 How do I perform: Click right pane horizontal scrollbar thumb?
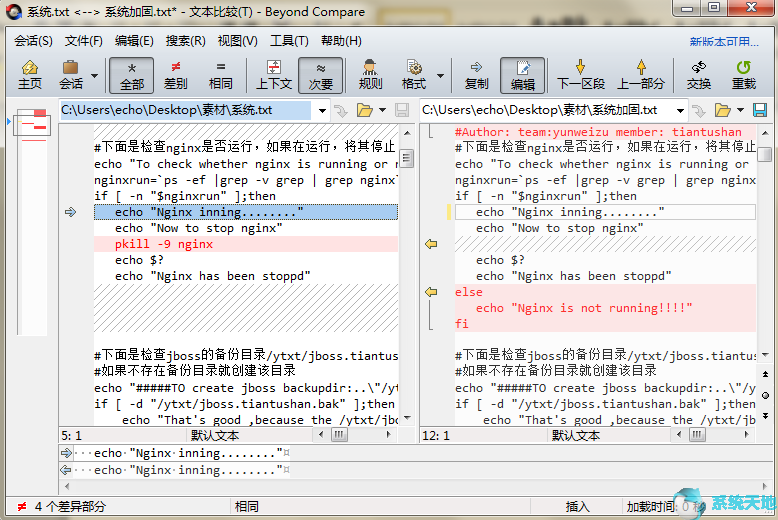click(697, 435)
